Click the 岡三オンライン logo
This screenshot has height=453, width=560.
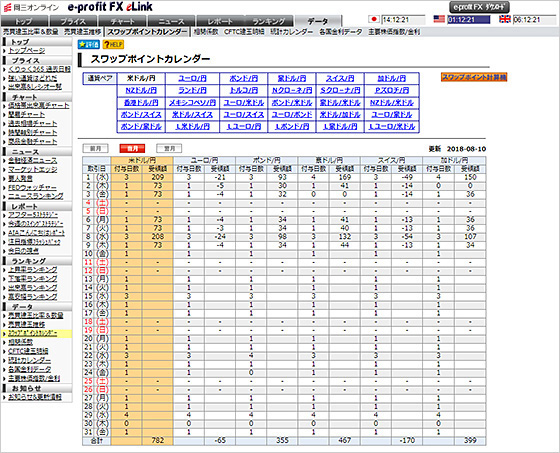click(x=31, y=7)
